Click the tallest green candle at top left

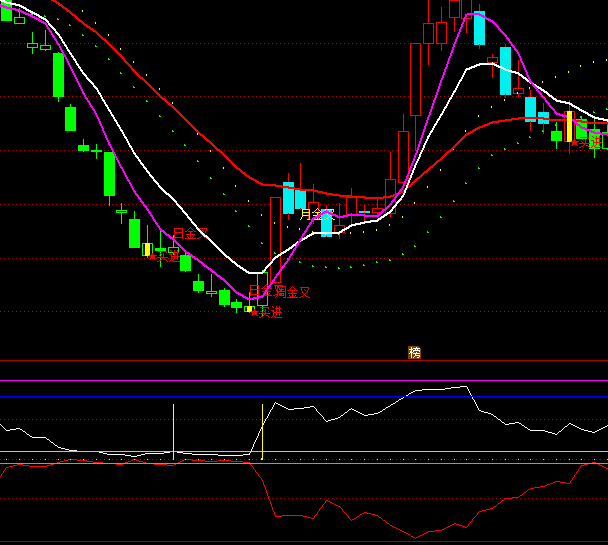point(58,74)
